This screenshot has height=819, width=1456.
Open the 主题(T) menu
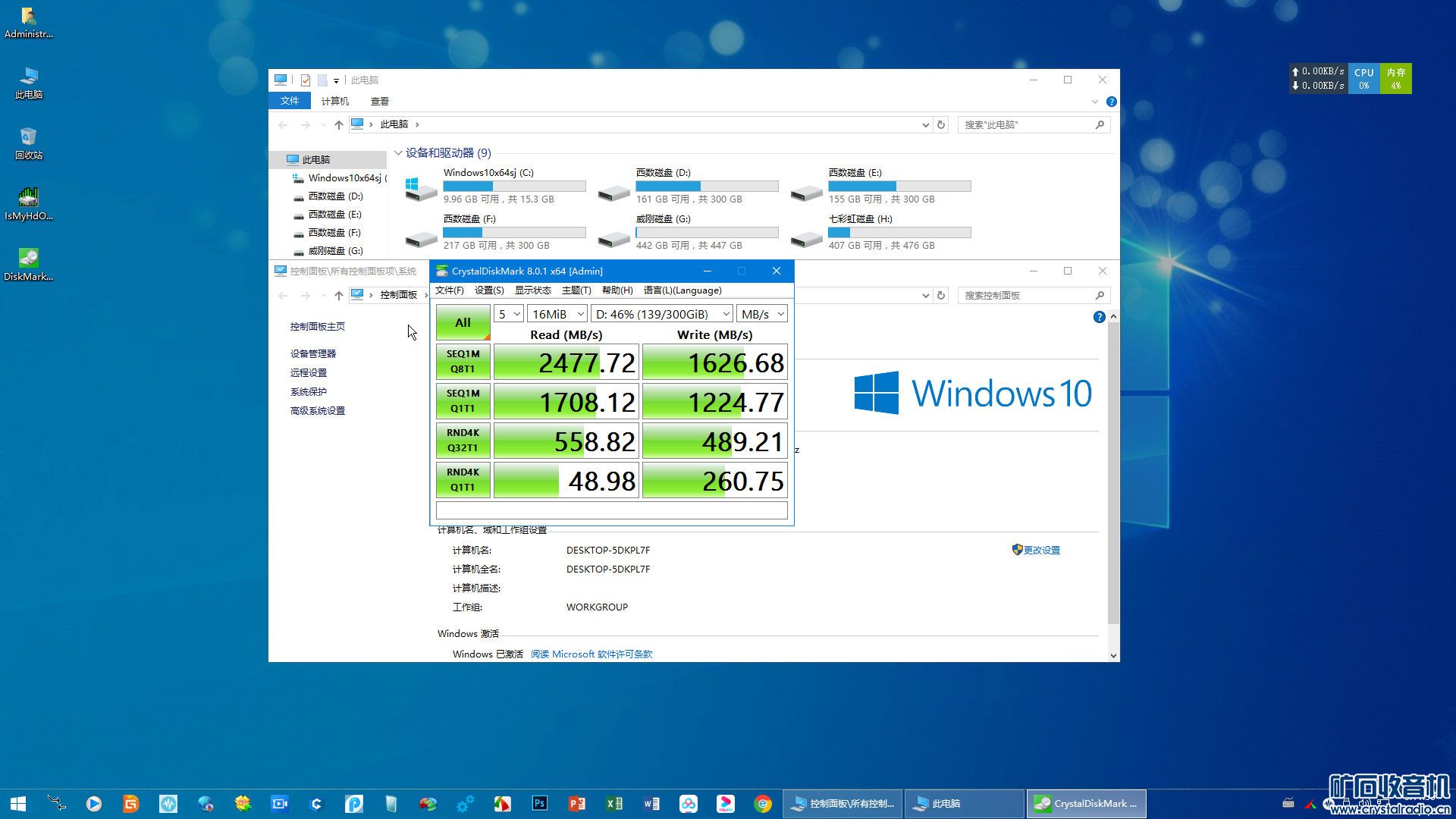click(576, 290)
